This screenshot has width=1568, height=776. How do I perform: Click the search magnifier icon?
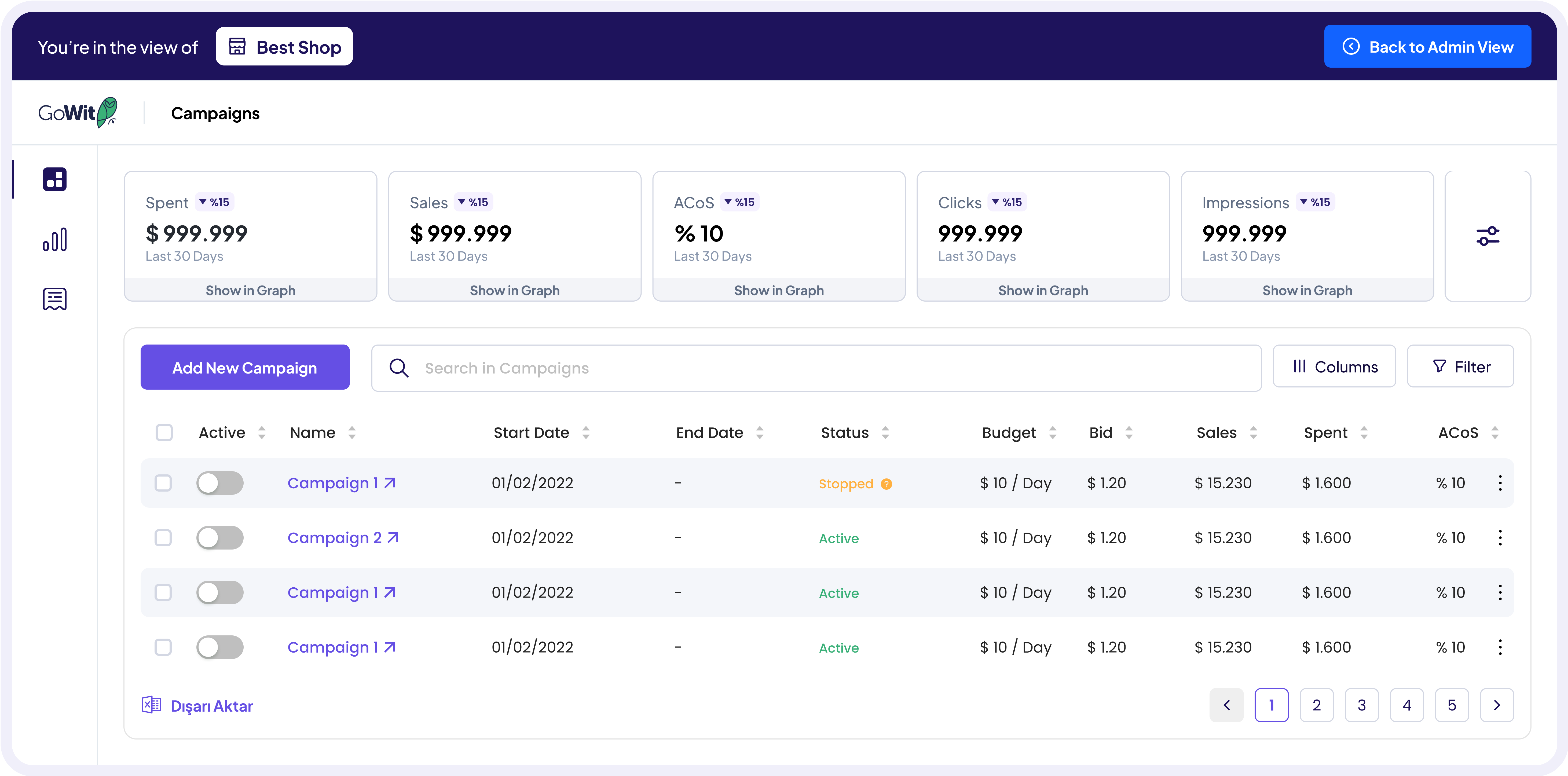tap(399, 368)
